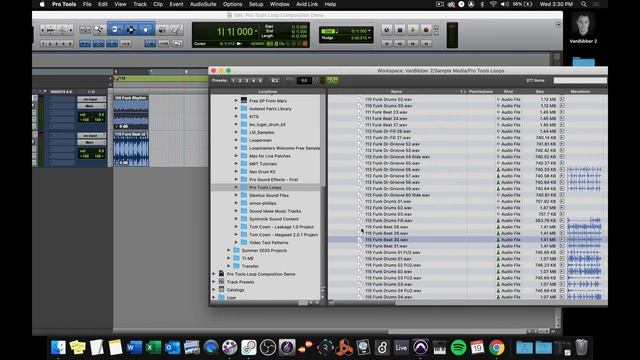Click the Workspace search field
Viewport: 640px width, 360px height.
point(580,80)
